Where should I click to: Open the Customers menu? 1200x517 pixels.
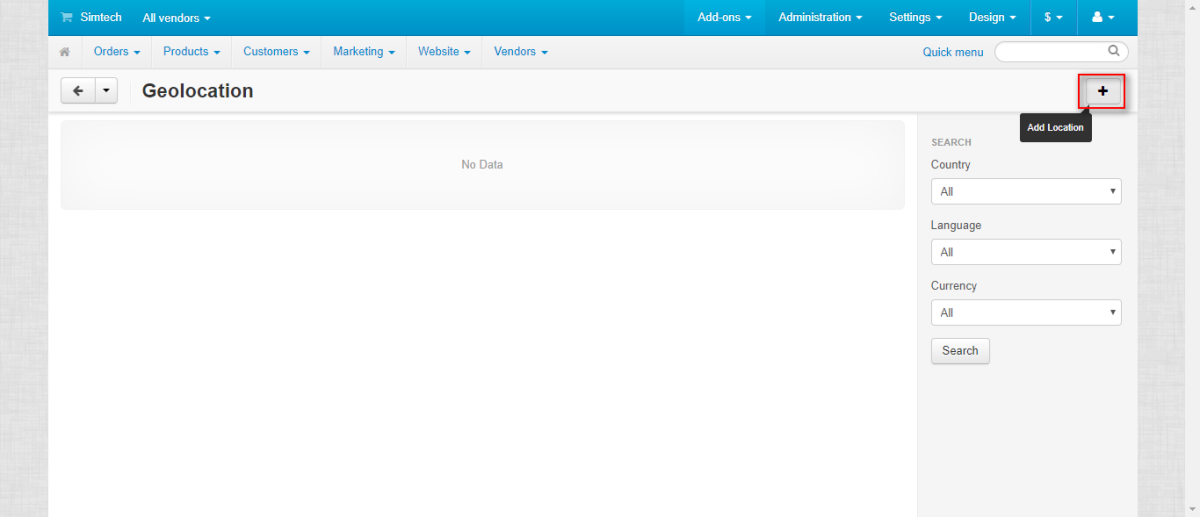pos(276,52)
